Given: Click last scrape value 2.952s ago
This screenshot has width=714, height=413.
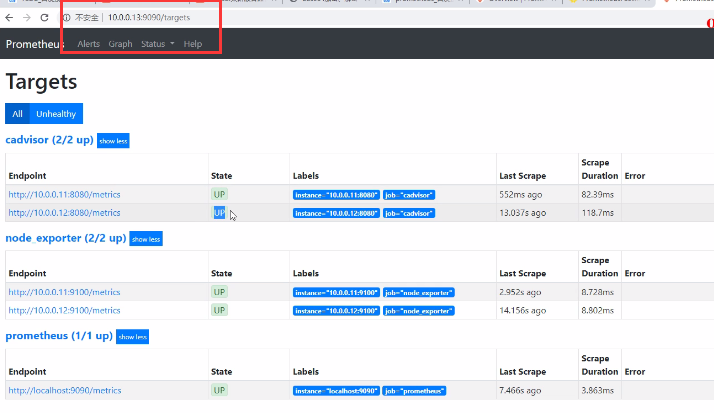Looking at the screenshot, I should tap(520, 292).
